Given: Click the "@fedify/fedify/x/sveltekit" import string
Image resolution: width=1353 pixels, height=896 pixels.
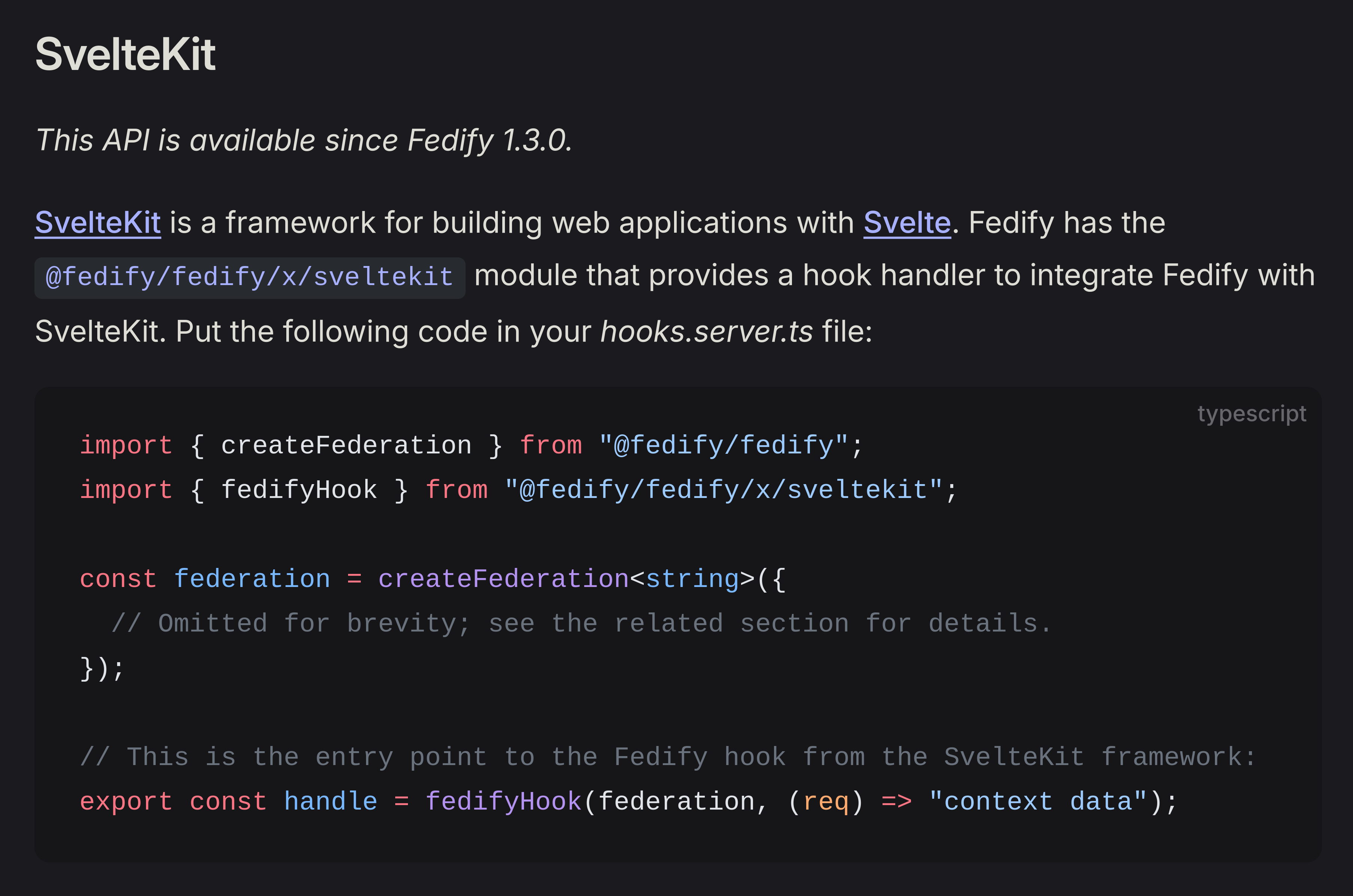Looking at the screenshot, I should [x=723, y=490].
